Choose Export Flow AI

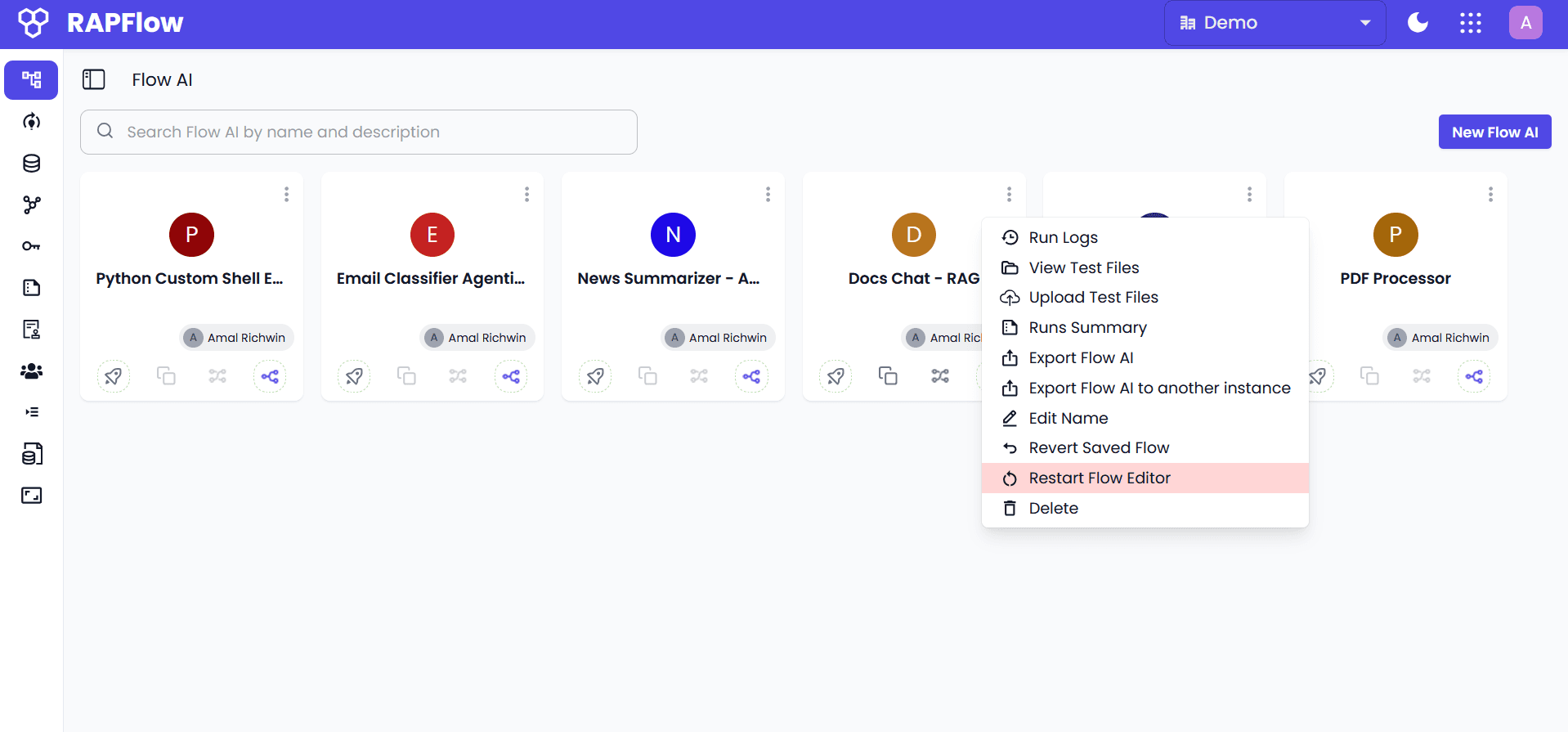[x=1145, y=358]
